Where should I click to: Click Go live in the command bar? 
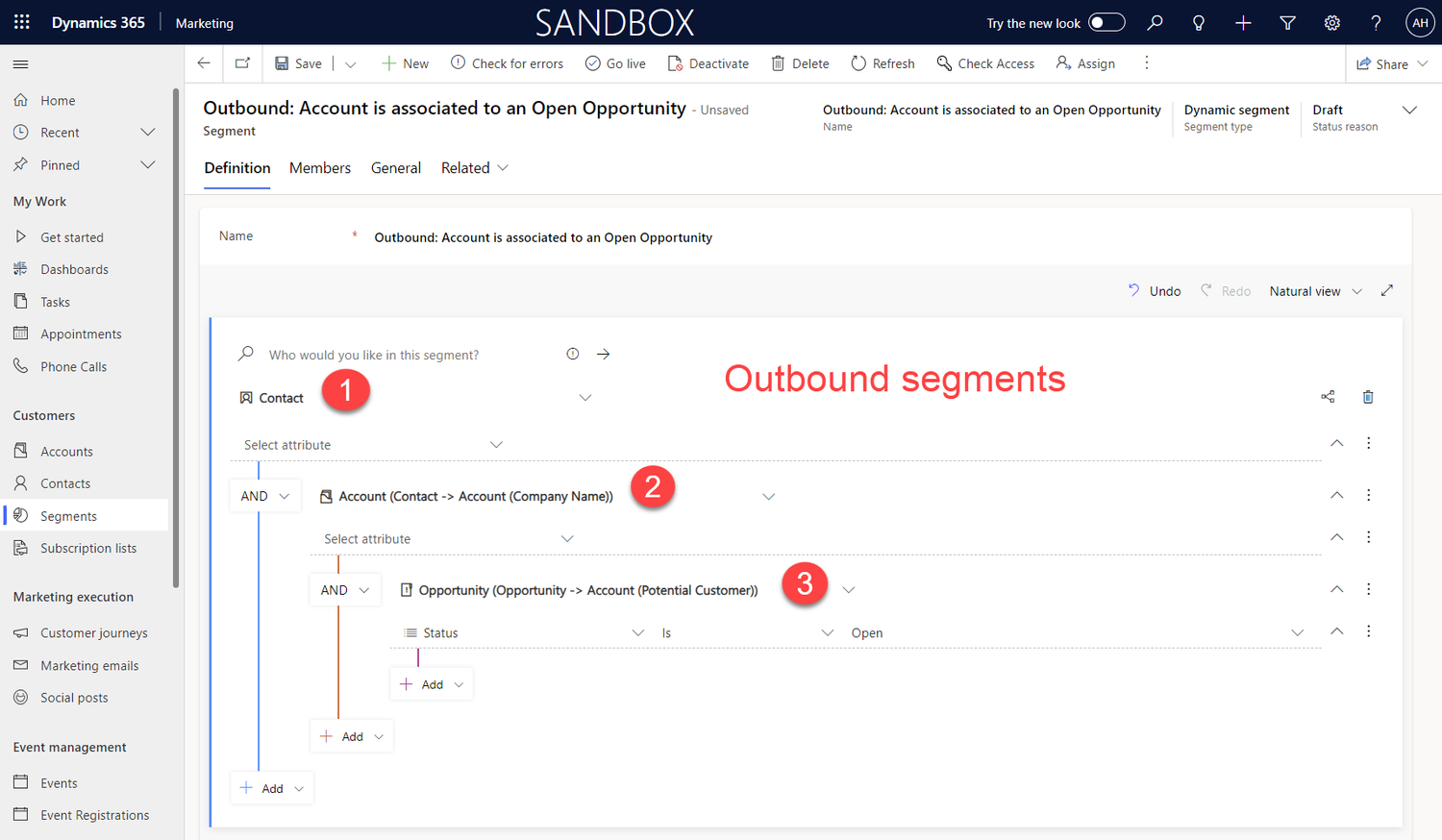[615, 62]
